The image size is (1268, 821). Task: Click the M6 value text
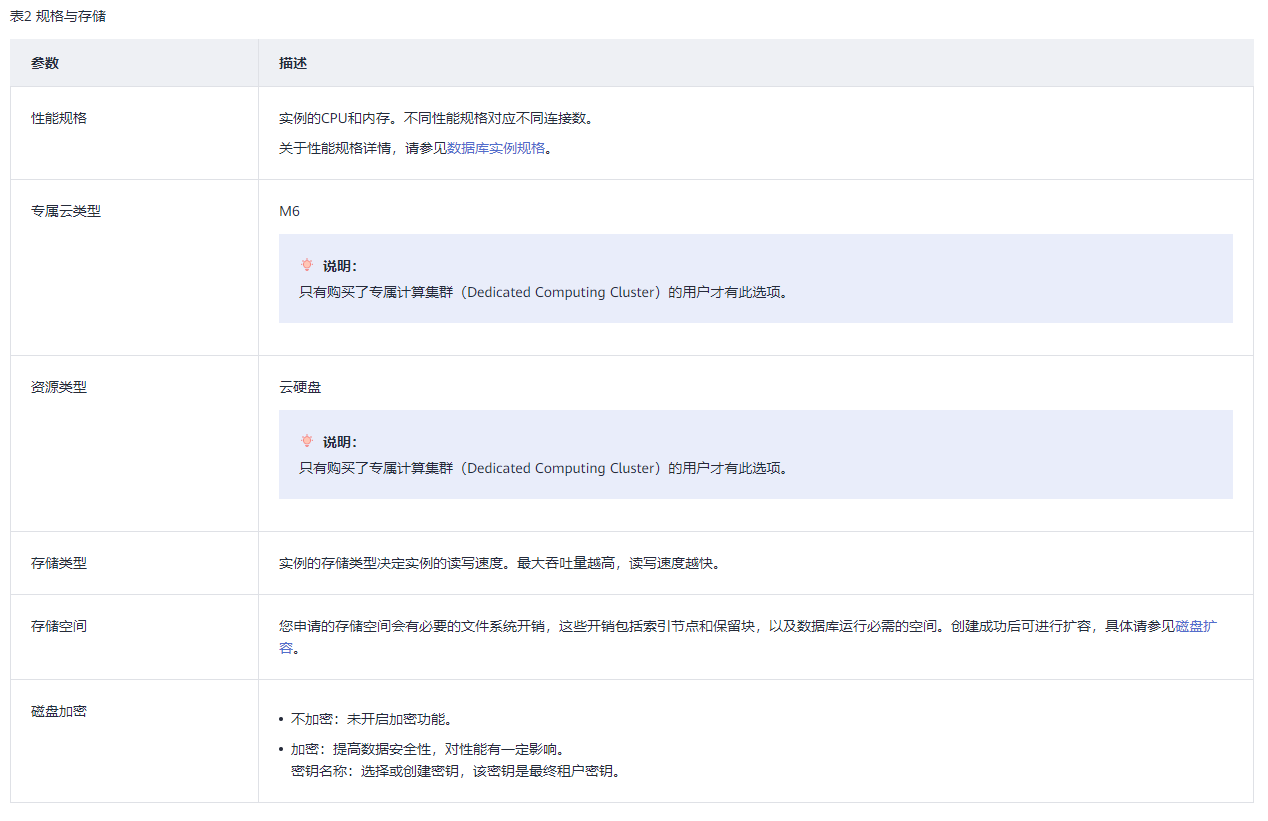289,211
